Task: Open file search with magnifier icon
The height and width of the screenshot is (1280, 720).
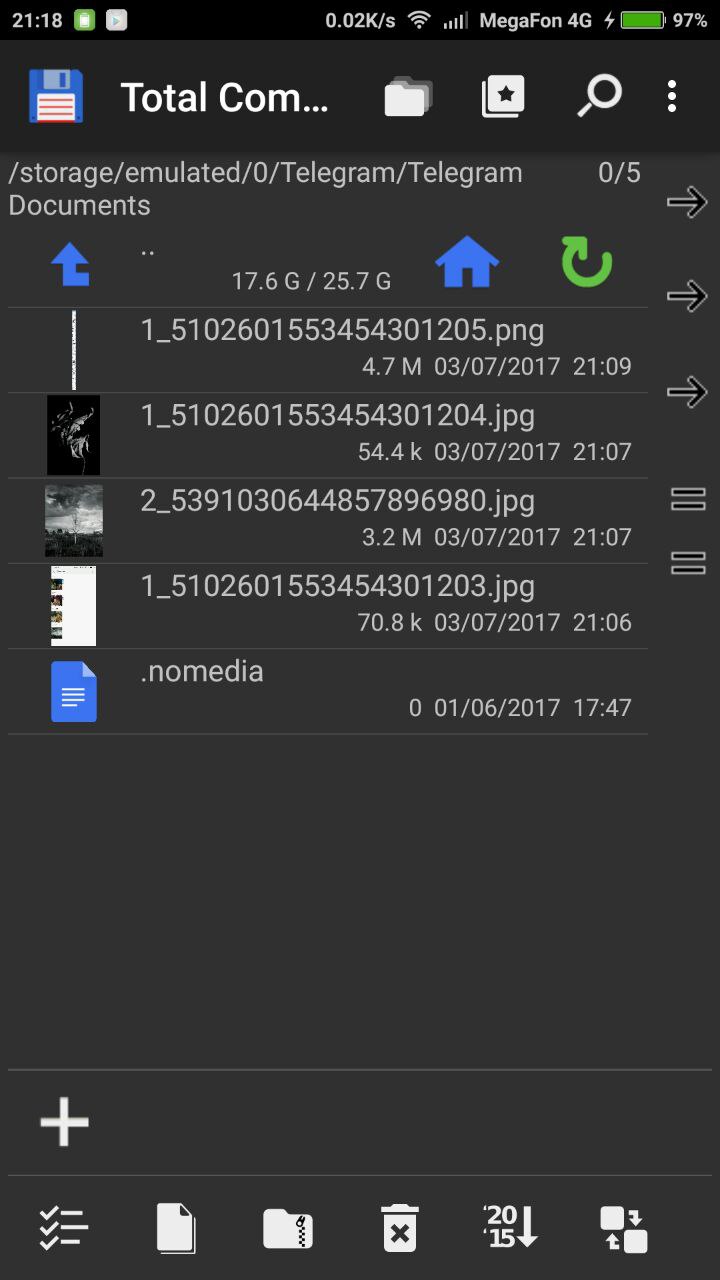Action: [599, 96]
